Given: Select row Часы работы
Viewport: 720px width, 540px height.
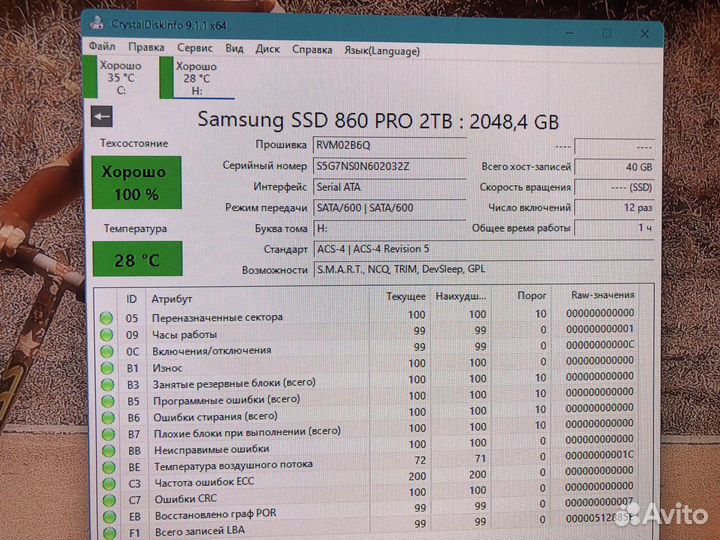Looking at the screenshot, I should click(367, 332).
